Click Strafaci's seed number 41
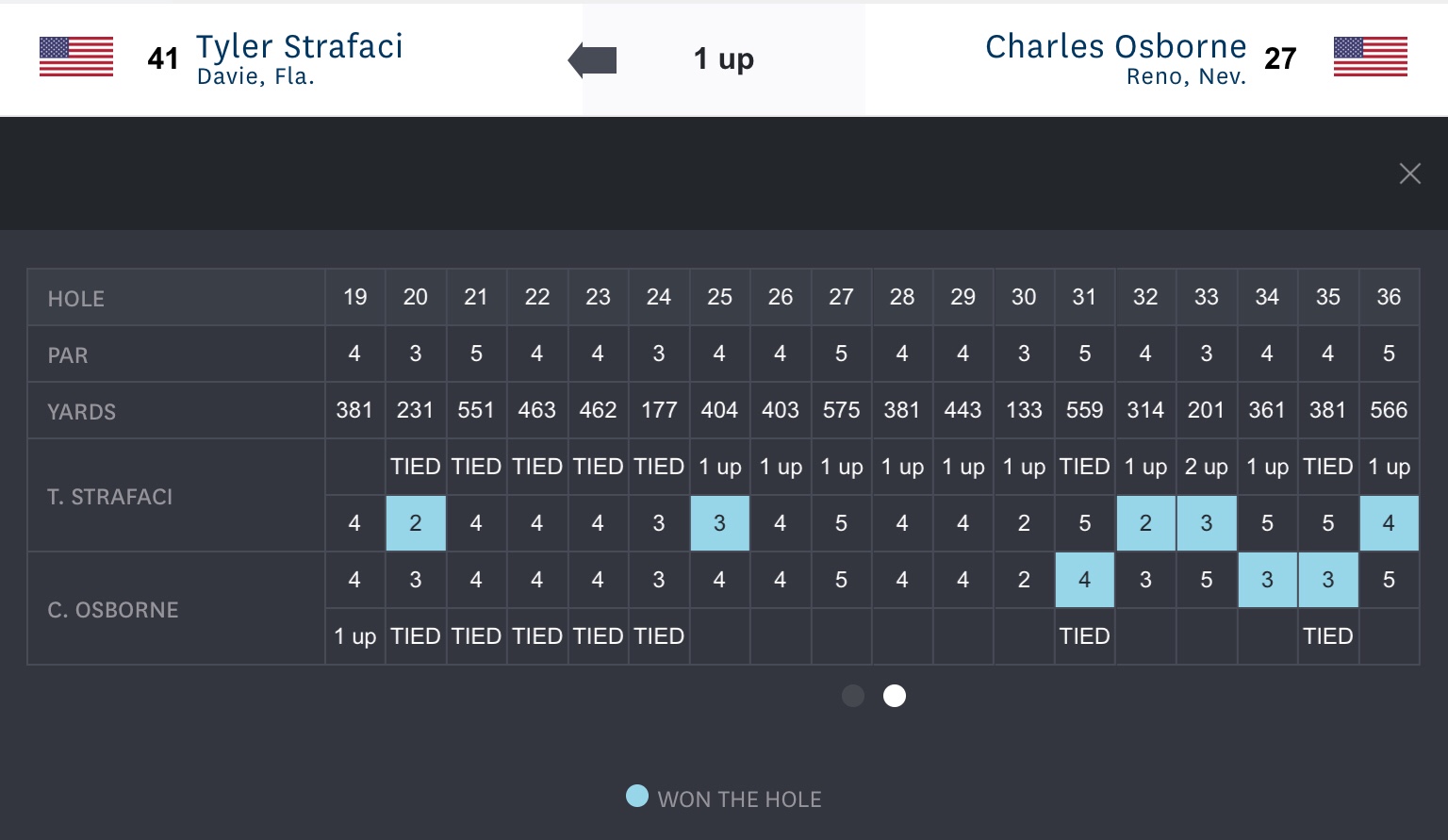The width and height of the screenshot is (1448, 840). click(x=163, y=59)
